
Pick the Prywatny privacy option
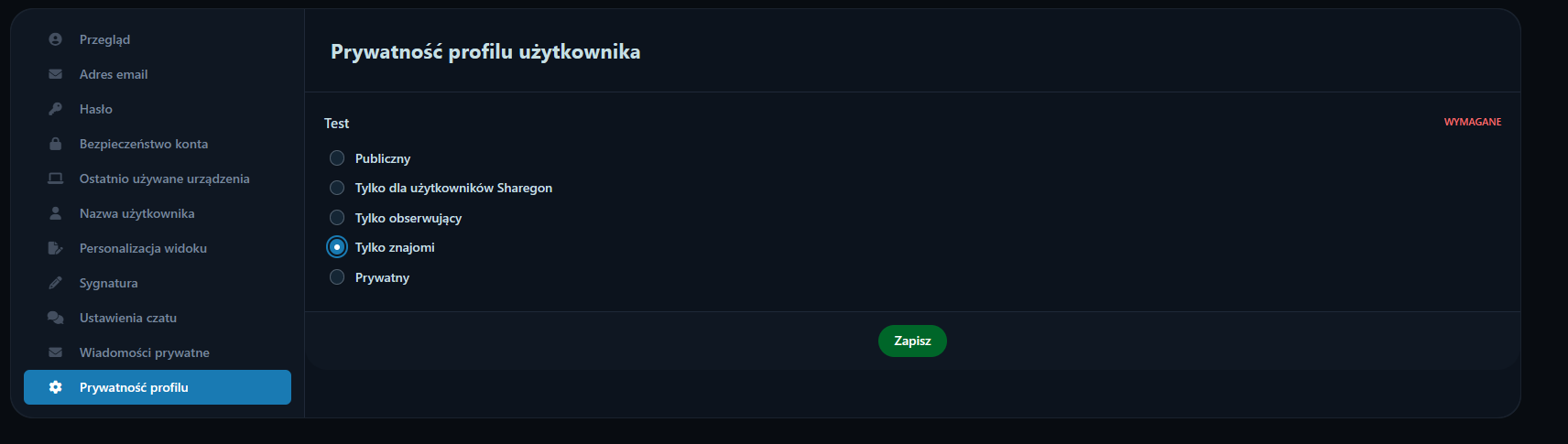[337, 277]
